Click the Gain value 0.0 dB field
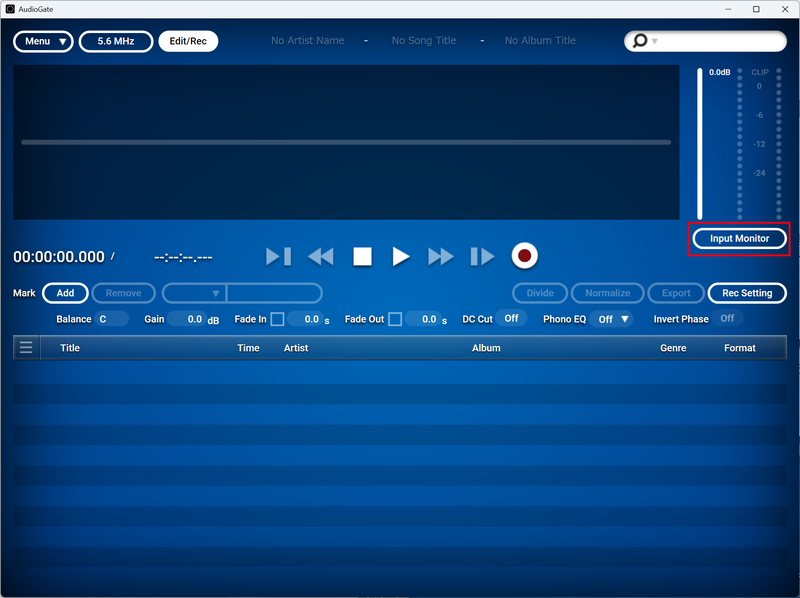This screenshot has height=598, width=800. 187,319
